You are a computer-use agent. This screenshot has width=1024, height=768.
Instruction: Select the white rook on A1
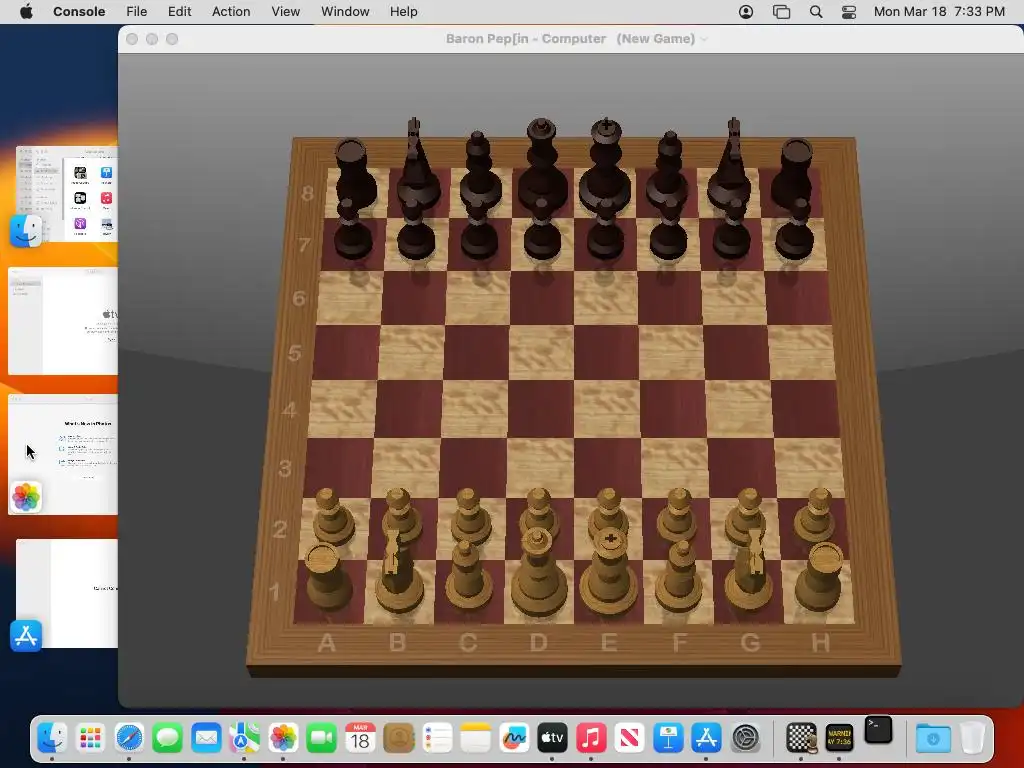click(327, 576)
